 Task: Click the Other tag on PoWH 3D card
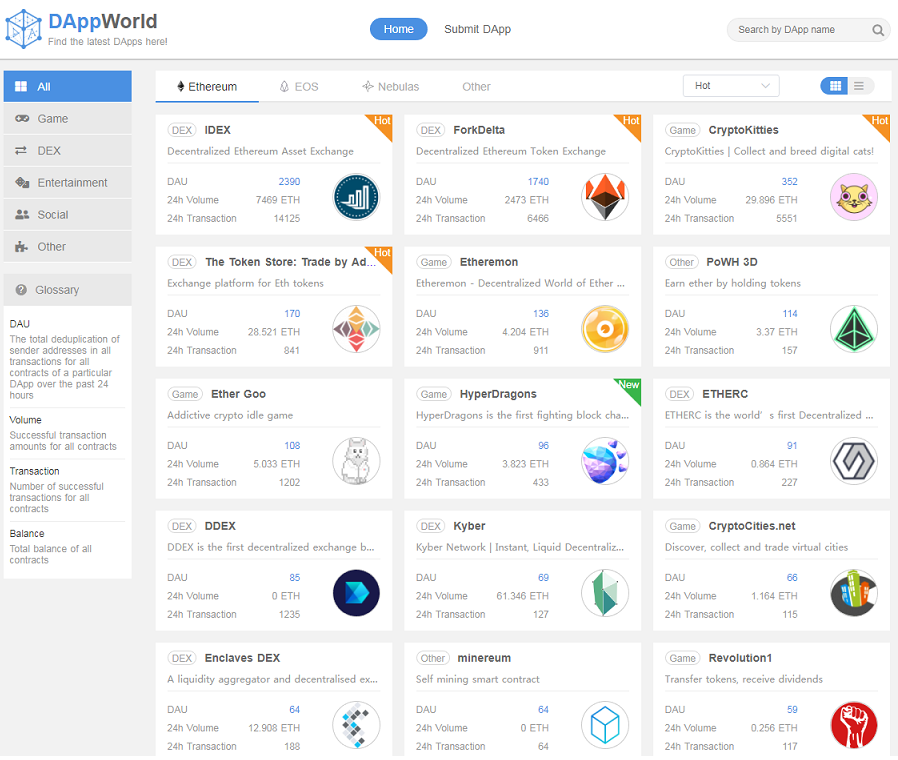pos(682,262)
